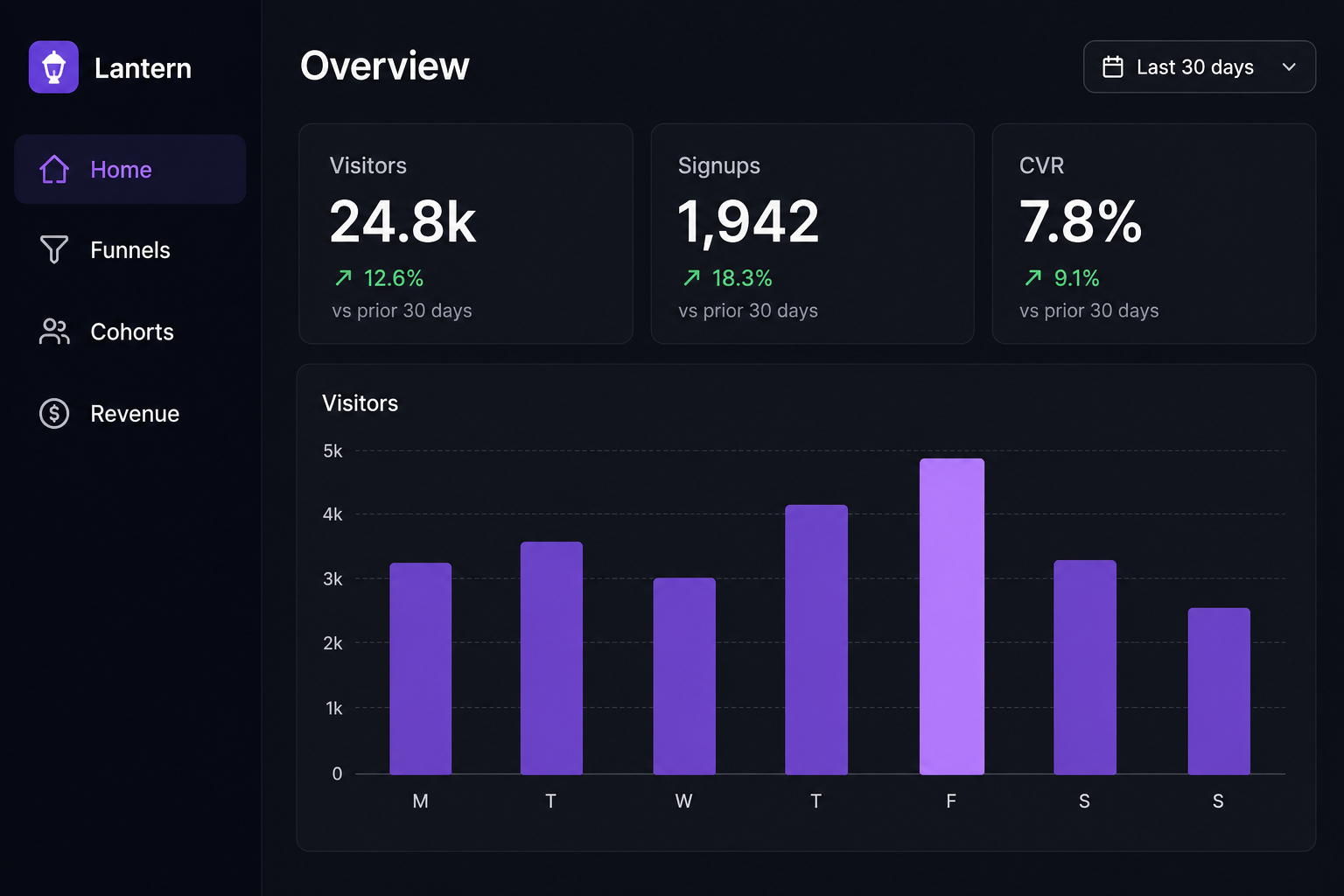Screen dimensions: 1344x896
Task: Click the Visitors chart title
Action: tap(360, 402)
